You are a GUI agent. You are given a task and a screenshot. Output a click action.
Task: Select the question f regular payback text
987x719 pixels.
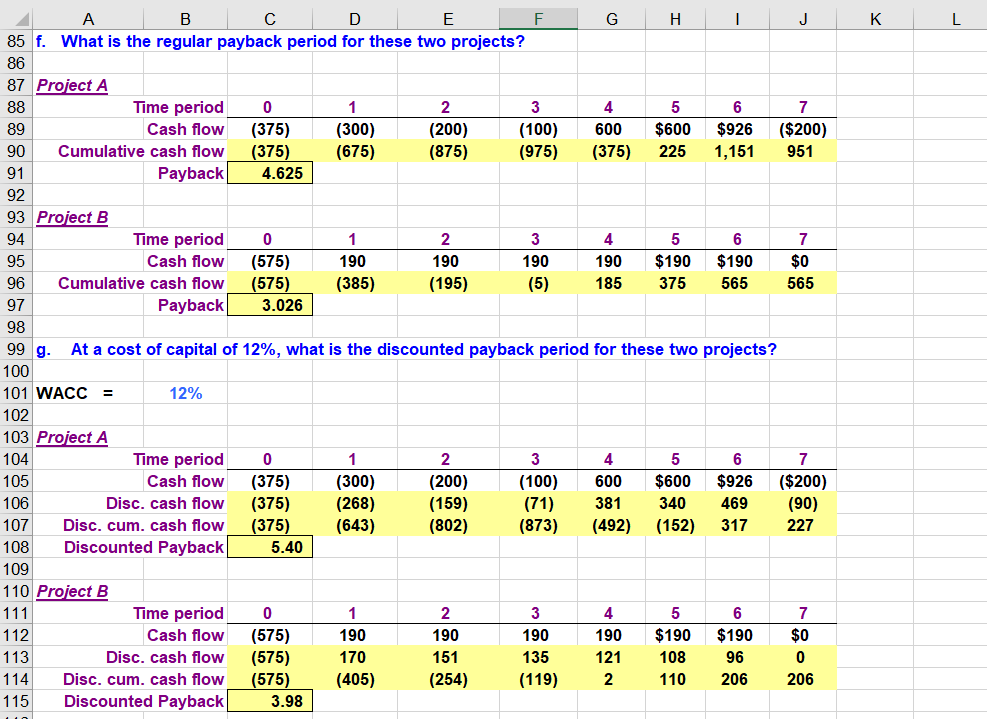(x=293, y=42)
